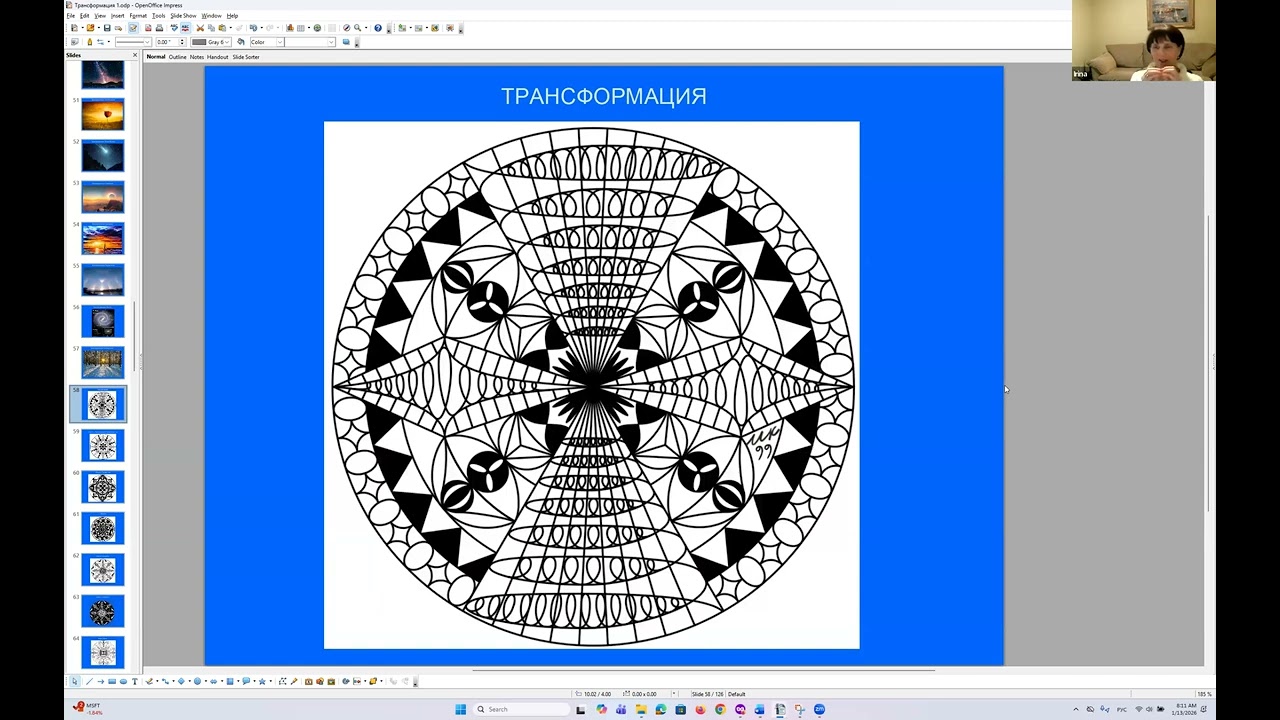Toggle the Shadow icon in toolbar

click(346, 42)
